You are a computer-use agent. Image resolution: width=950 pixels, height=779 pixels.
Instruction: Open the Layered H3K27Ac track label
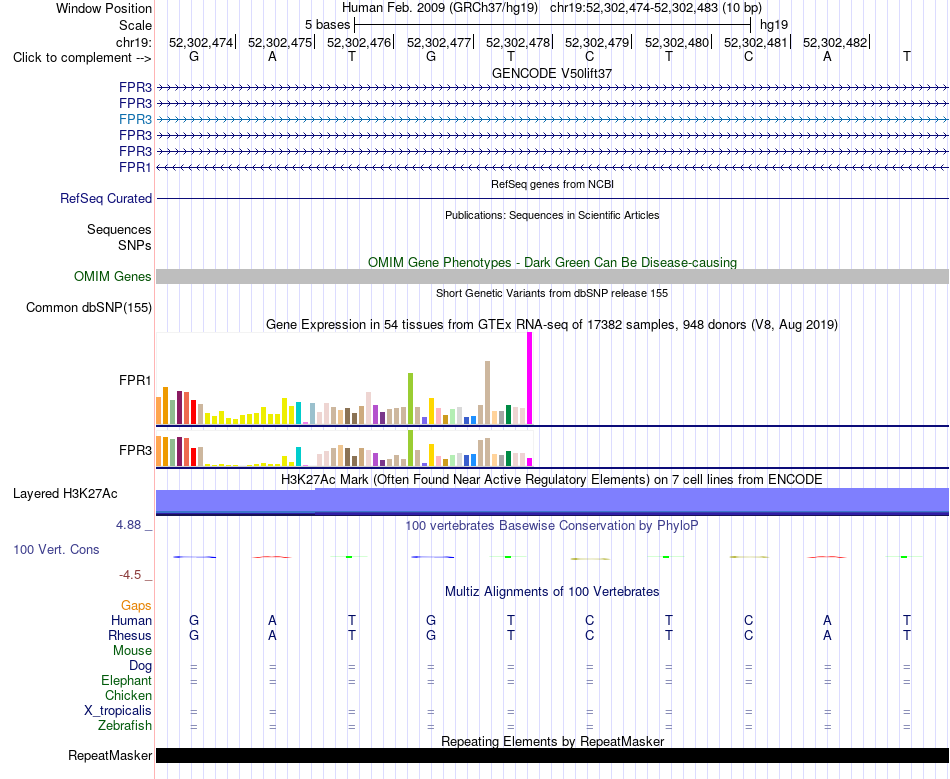(x=65, y=494)
